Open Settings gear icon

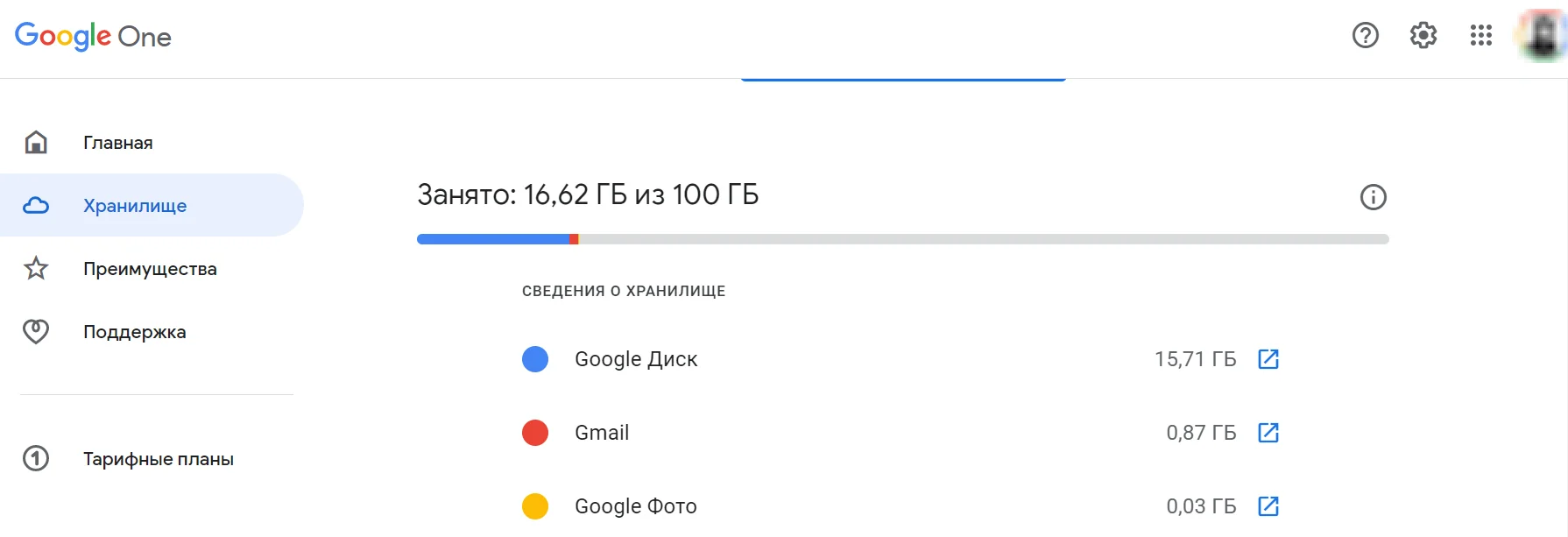click(x=1423, y=35)
